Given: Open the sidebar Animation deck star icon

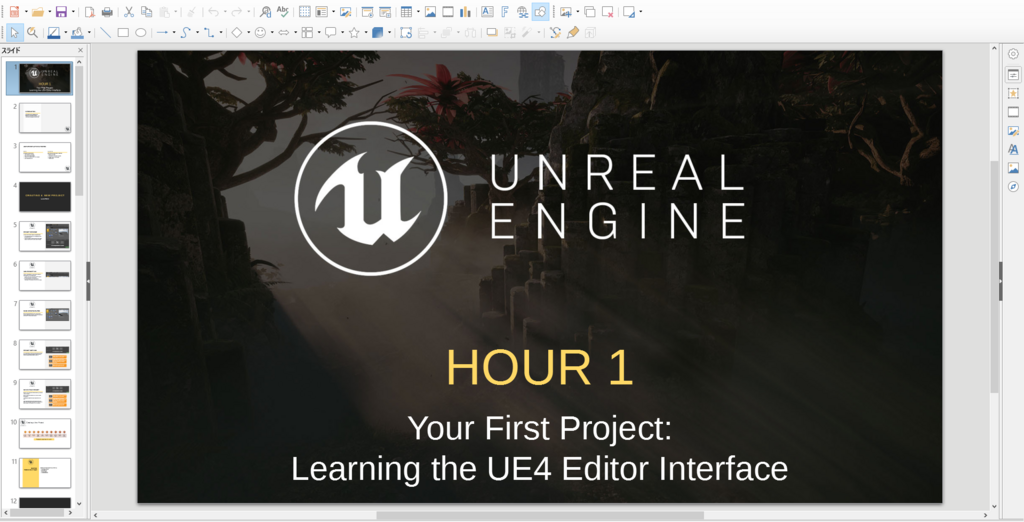Looking at the screenshot, I should (x=1013, y=93).
